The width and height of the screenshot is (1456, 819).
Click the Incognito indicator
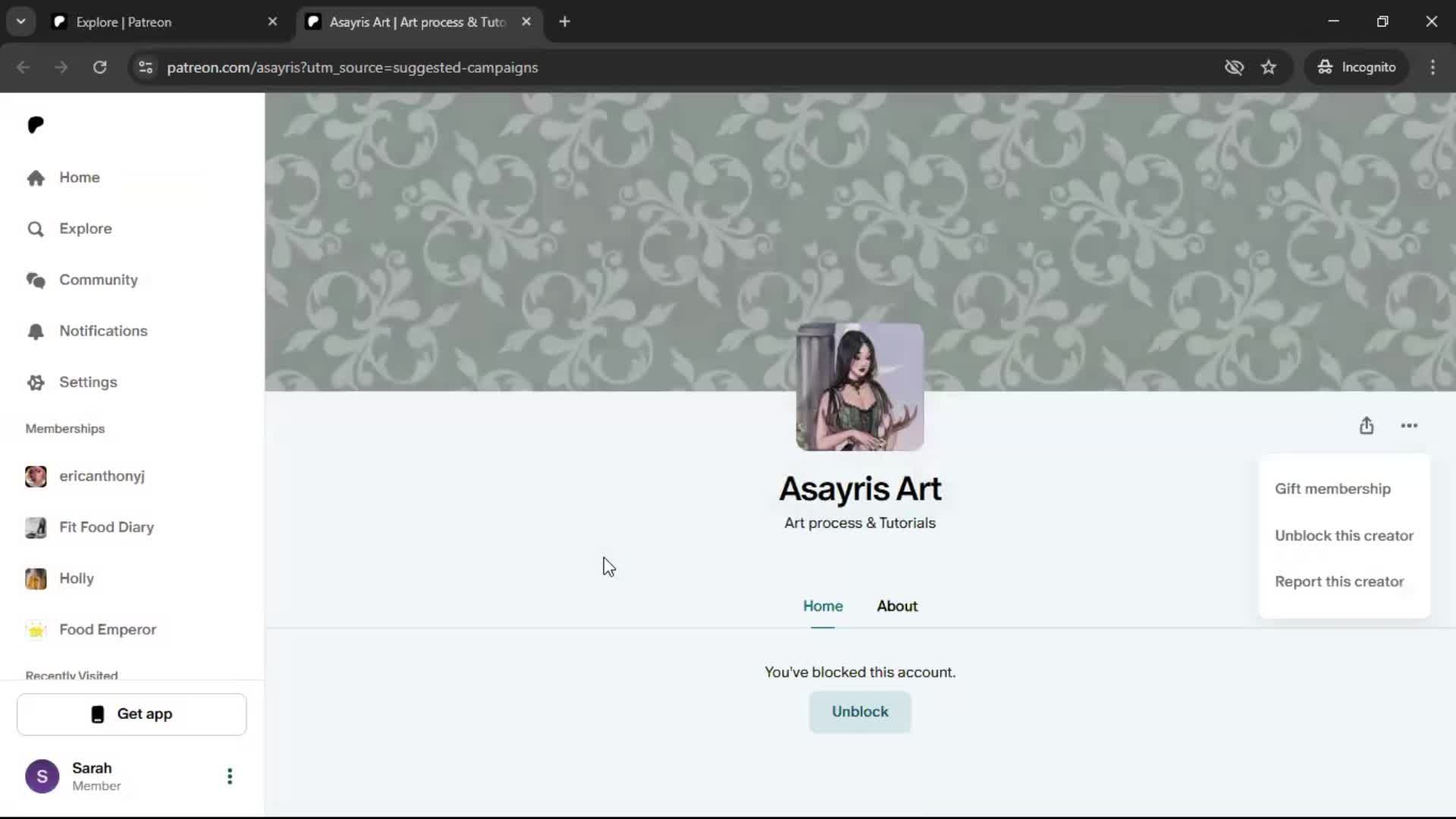pos(1356,67)
